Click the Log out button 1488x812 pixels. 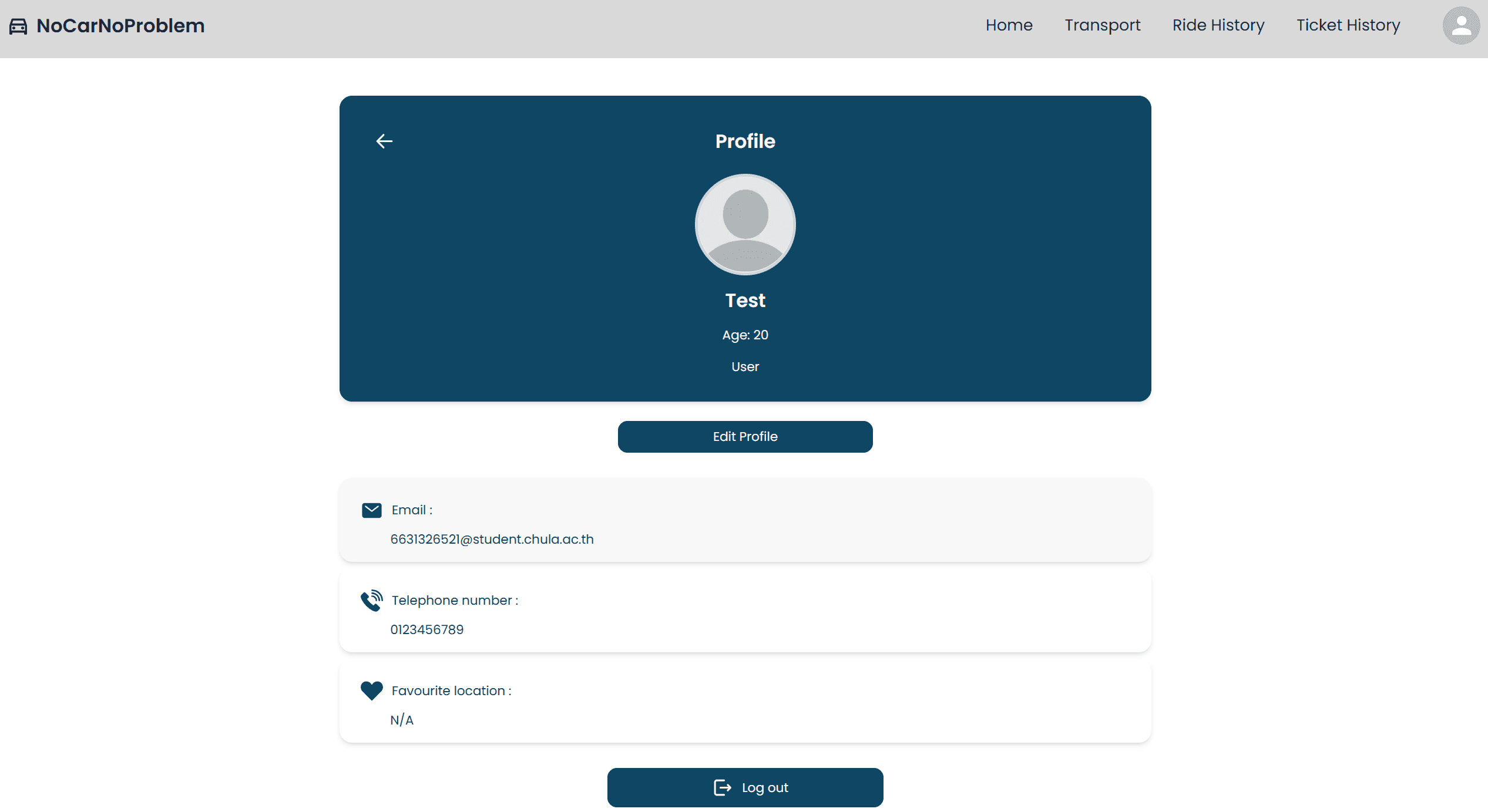745,787
